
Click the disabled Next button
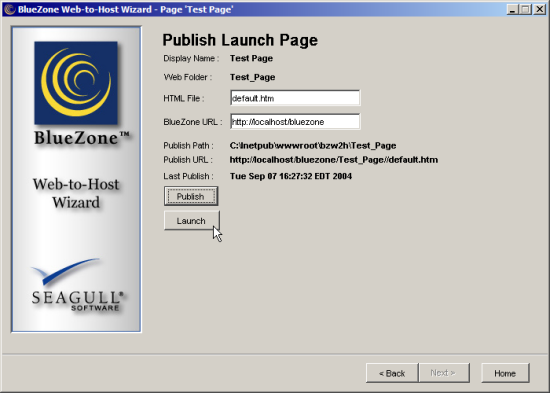pyautogui.click(x=444, y=373)
